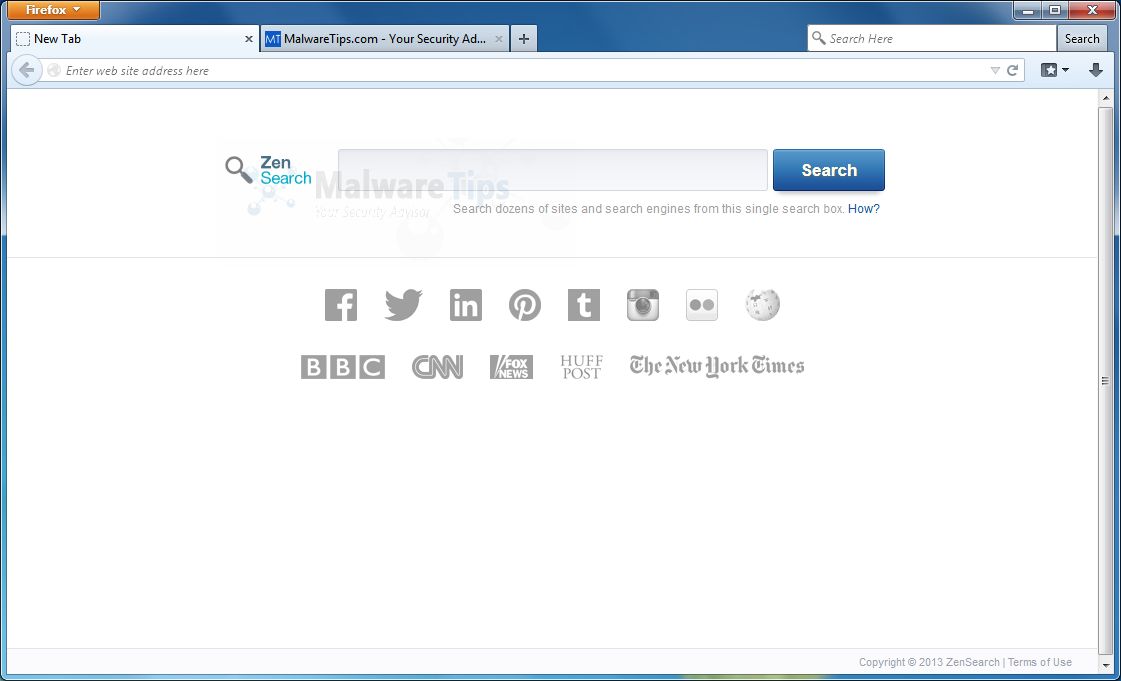Viewport: 1121px width, 681px height.
Task: Visit Fox News via its logo
Action: click(511, 367)
